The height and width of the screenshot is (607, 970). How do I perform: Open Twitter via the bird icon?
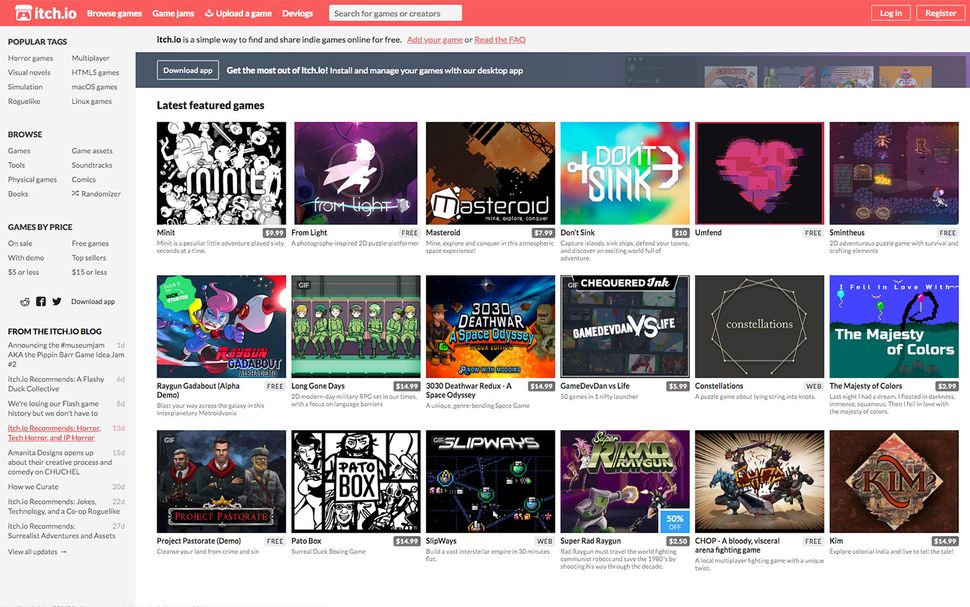point(55,301)
